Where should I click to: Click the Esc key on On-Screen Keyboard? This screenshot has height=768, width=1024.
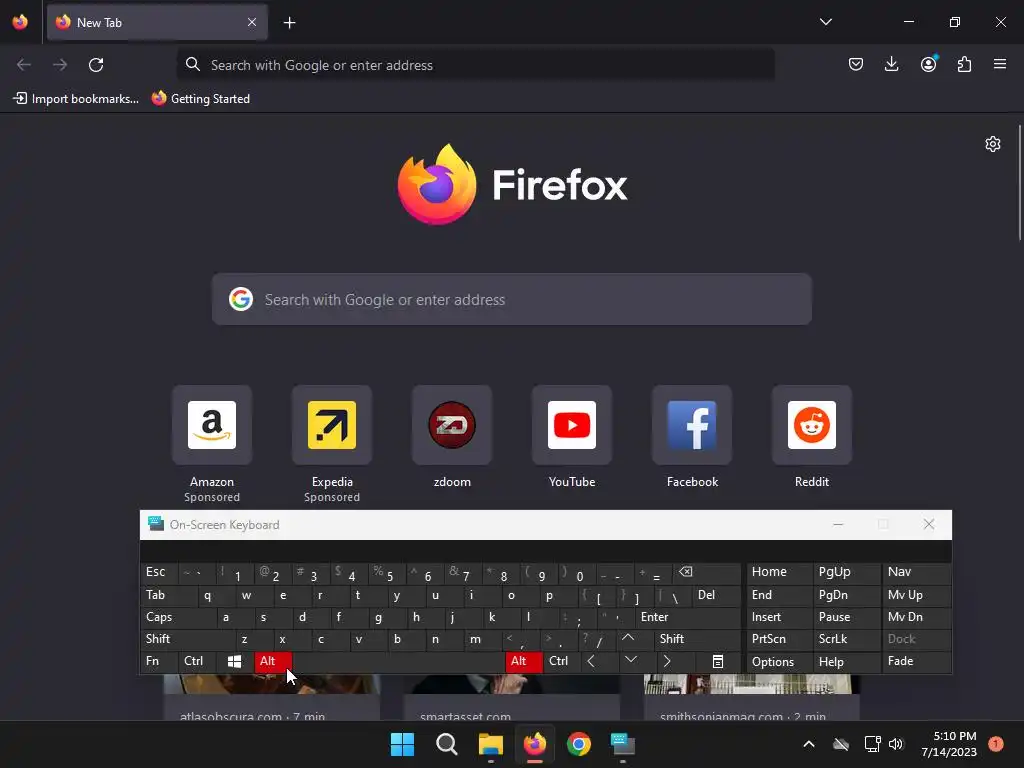(159, 573)
